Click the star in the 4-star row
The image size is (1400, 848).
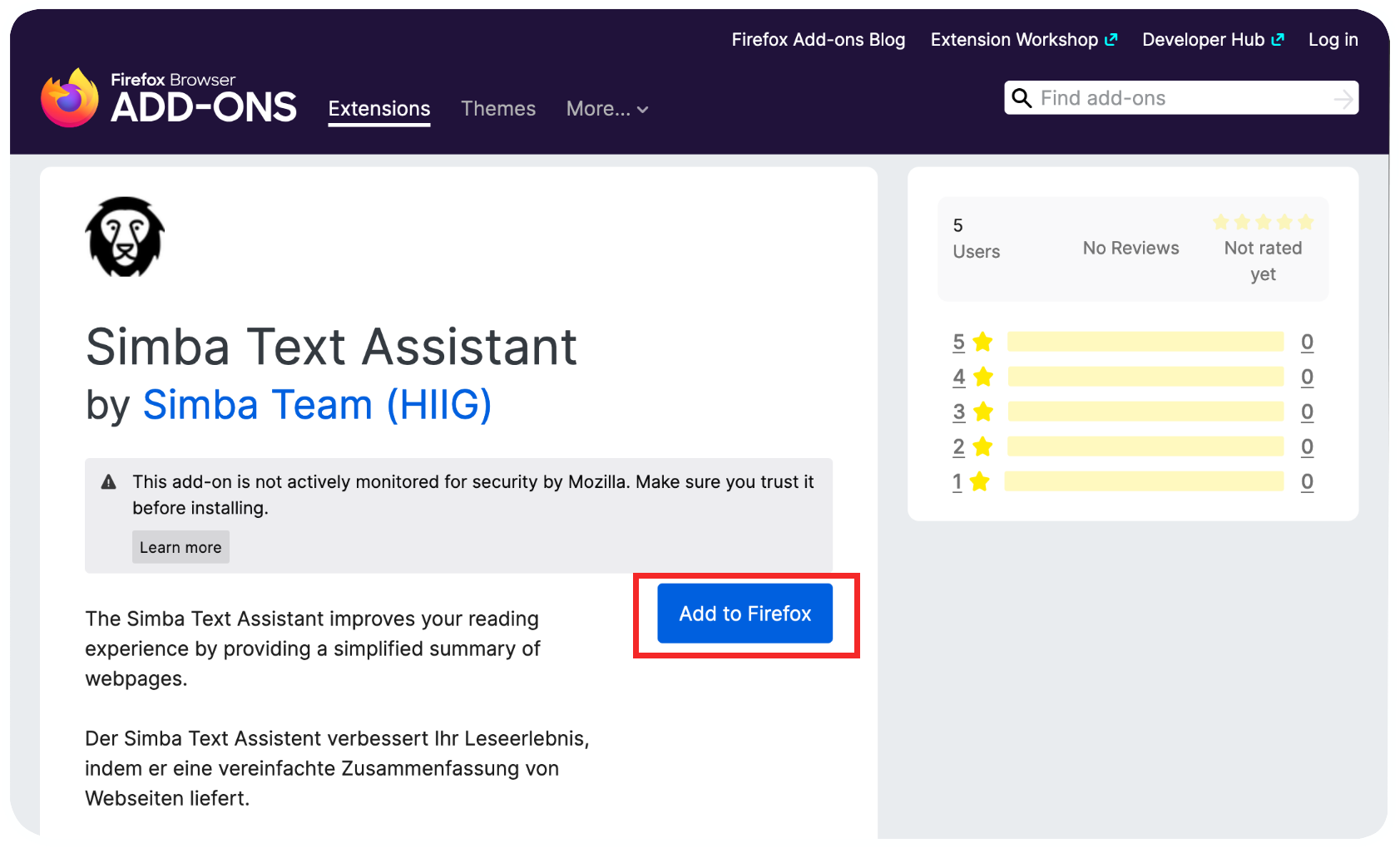coord(983,377)
